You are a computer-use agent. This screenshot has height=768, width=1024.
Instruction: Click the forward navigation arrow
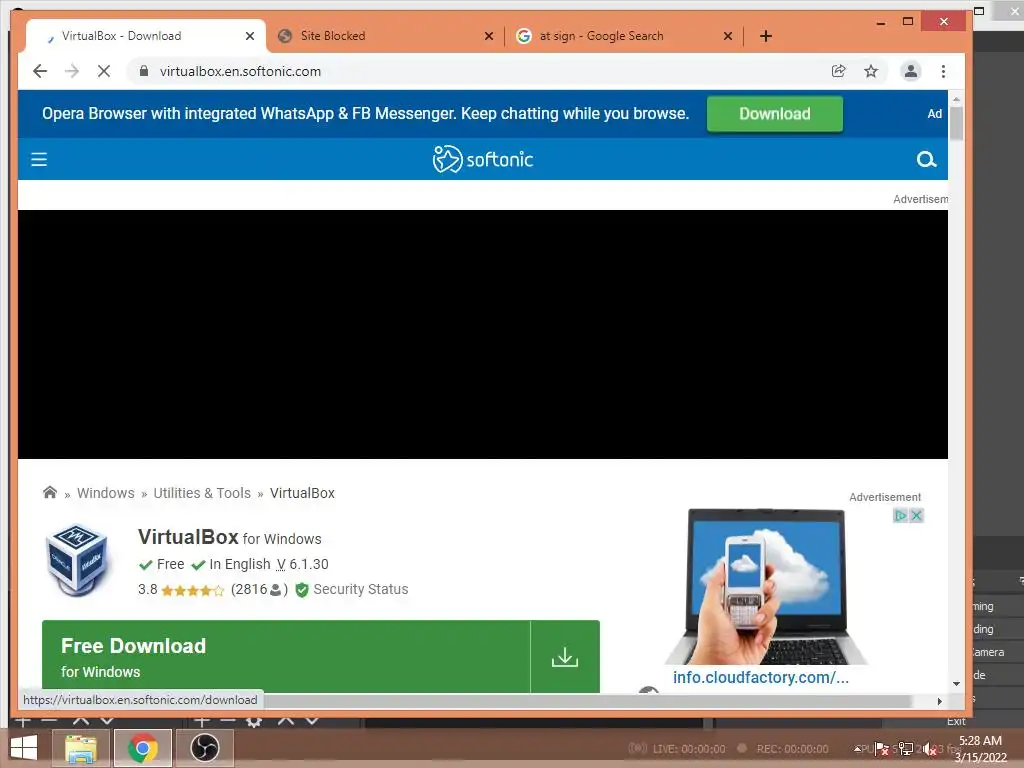[72, 71]
